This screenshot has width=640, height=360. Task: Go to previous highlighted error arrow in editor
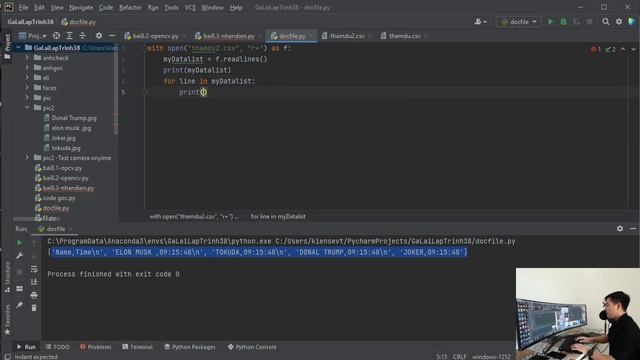click(623, 49)
